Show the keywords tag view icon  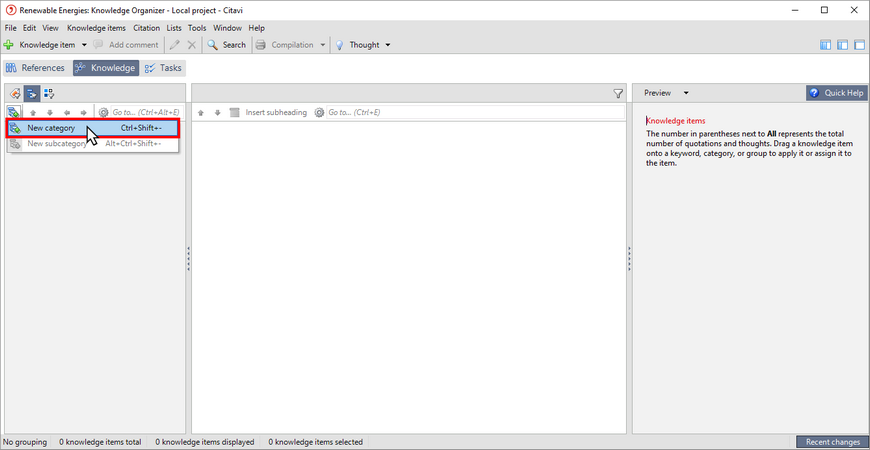[x=16, y=93]
